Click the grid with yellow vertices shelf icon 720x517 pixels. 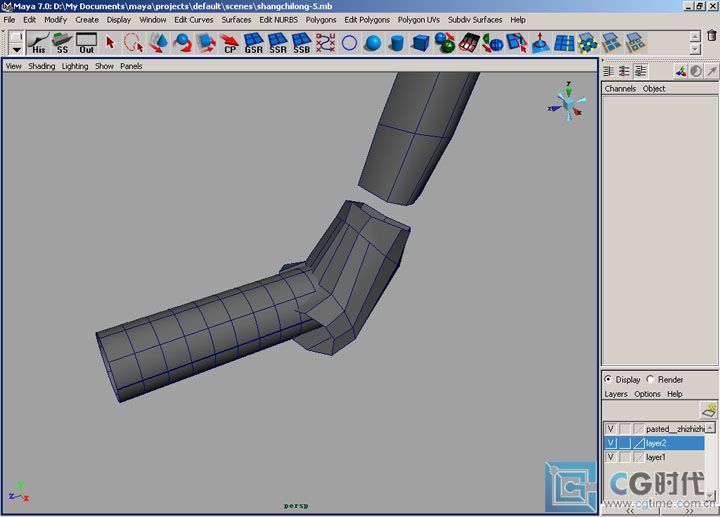588,43
